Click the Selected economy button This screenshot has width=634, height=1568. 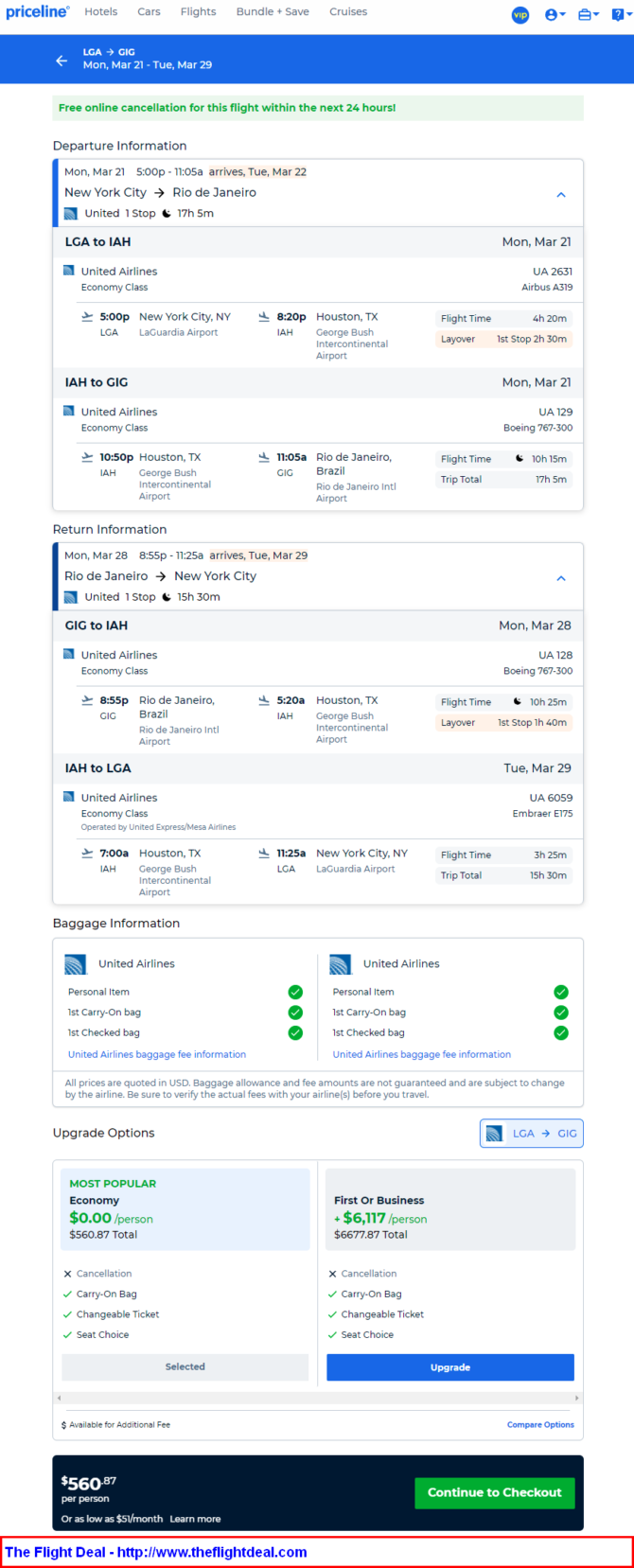click(185, 1366)
